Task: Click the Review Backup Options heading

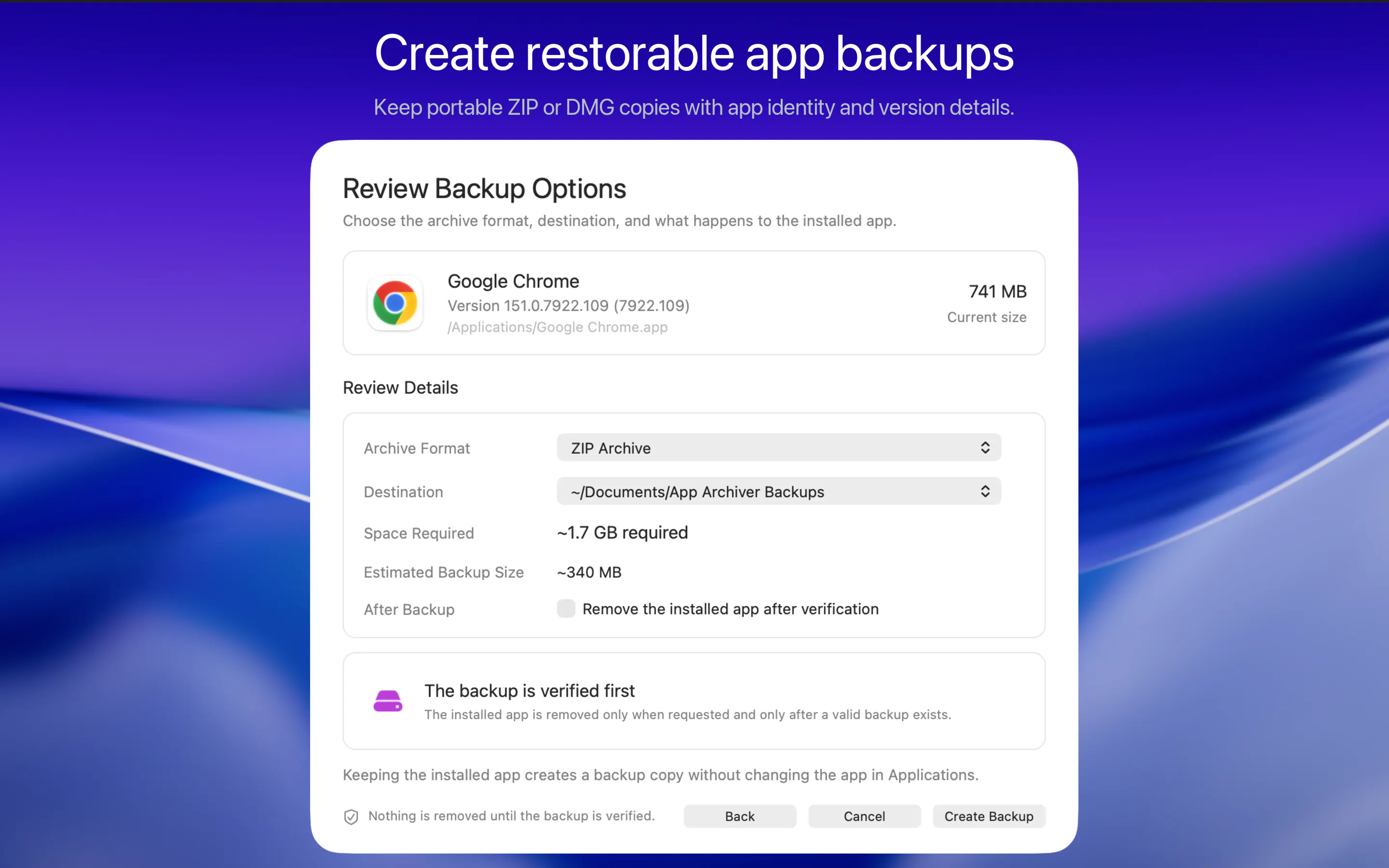Action: pyautogui.click(x=484, y=189)
